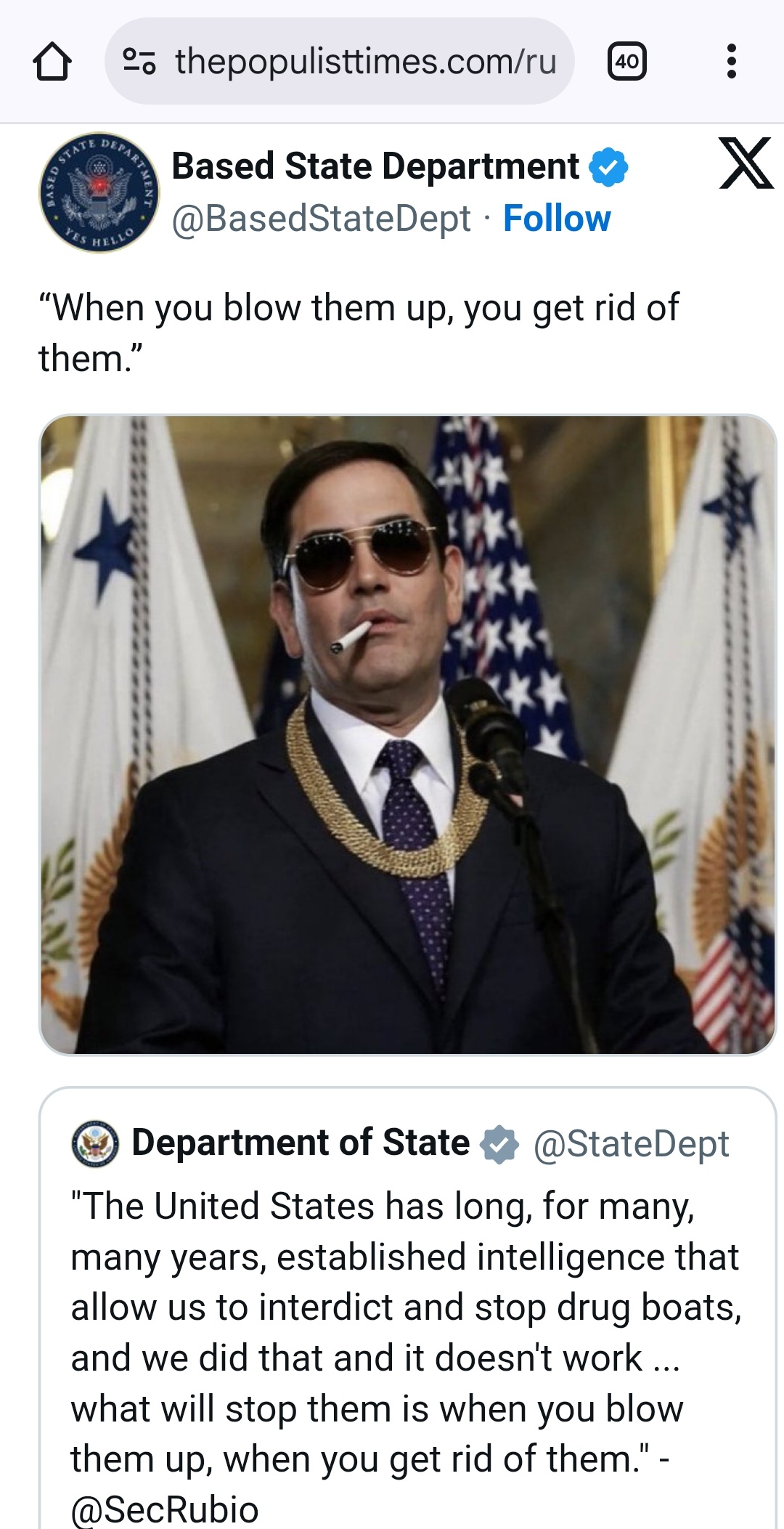Open the Department of State account name
This screenshot has width=784, height=1529.
pyautogui.click(x=301, y=1143)
